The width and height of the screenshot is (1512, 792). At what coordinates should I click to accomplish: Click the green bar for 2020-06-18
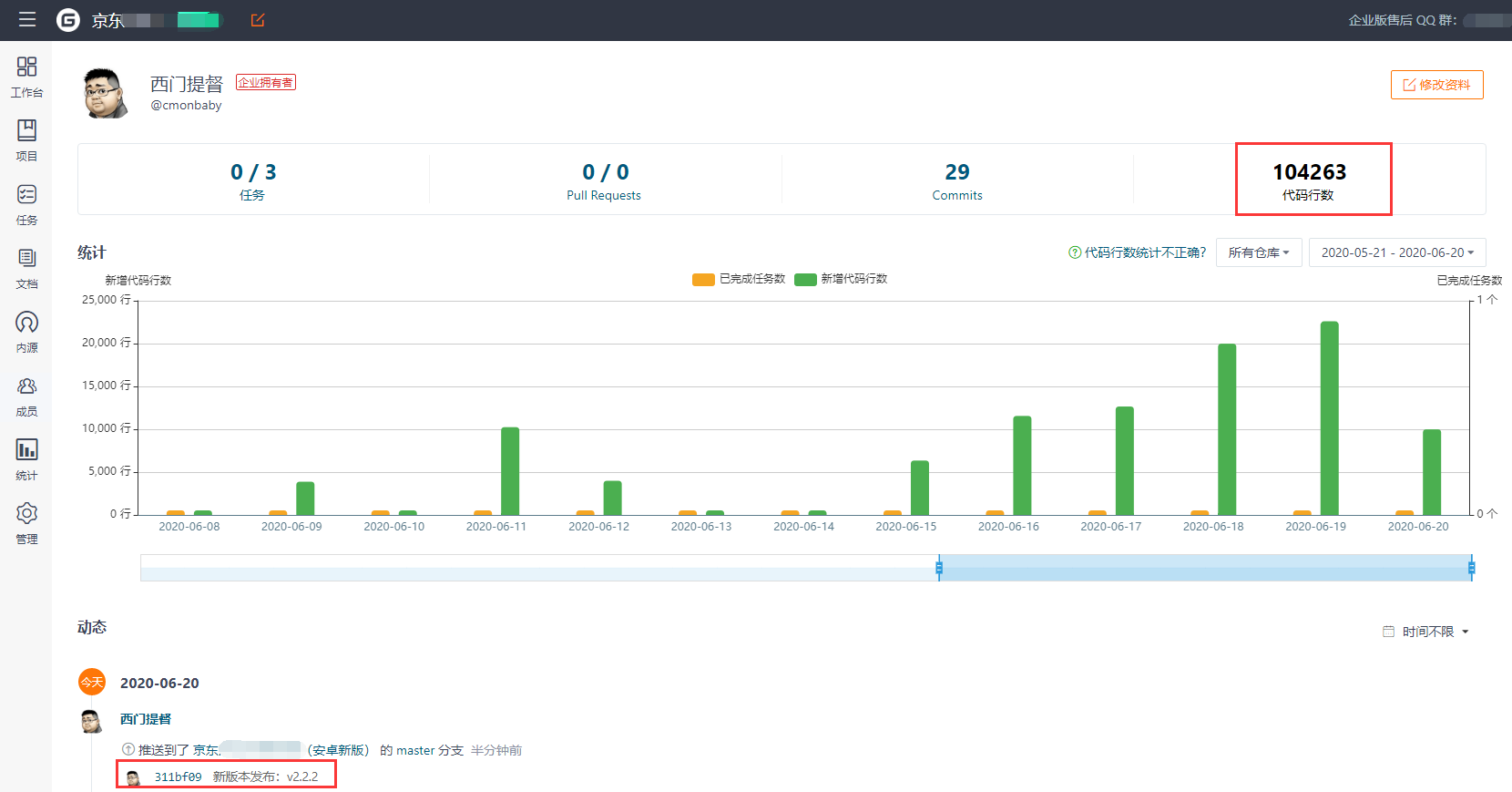click(x=1227, y=429)
